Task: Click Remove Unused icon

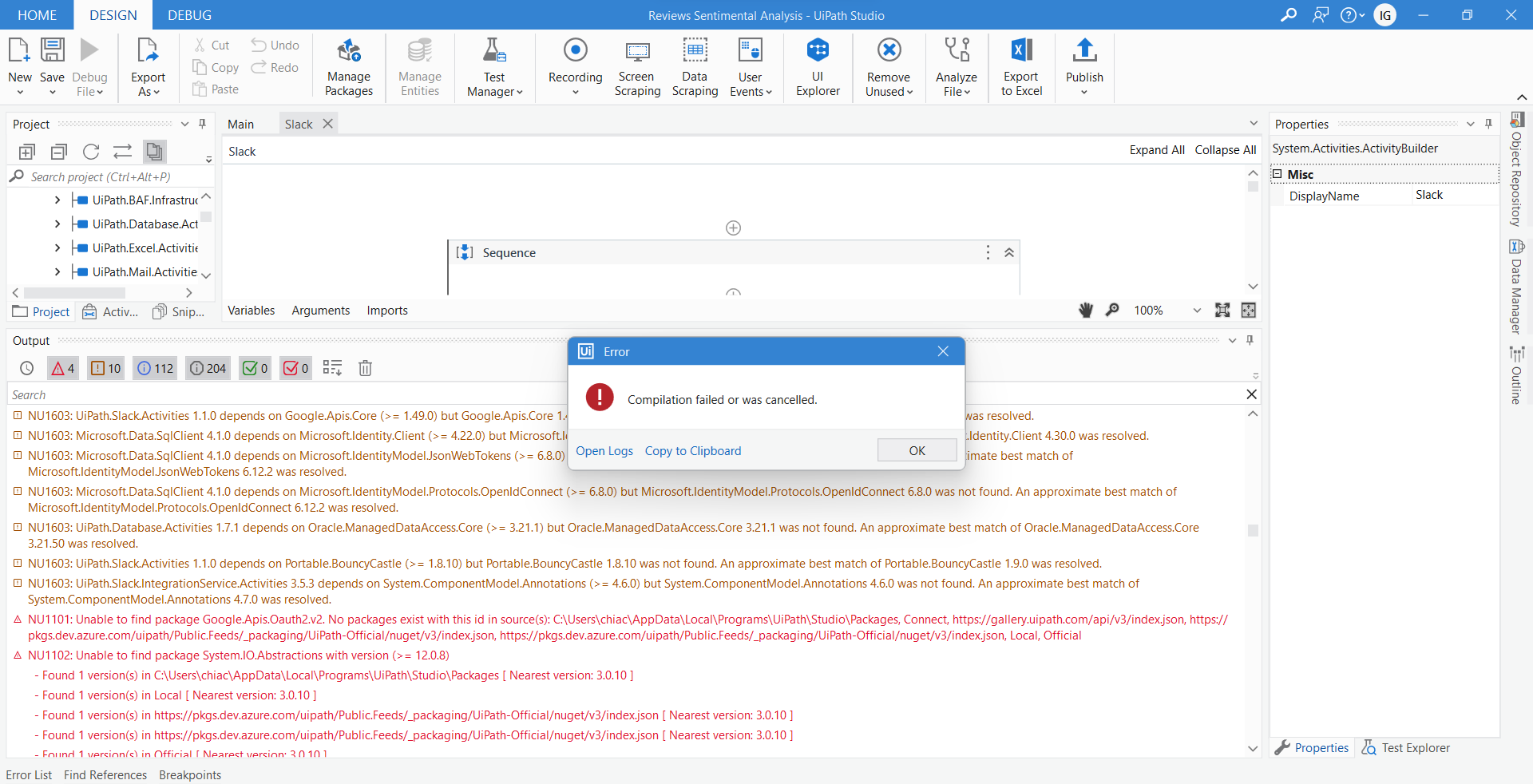Action: [x=889, y=51]
